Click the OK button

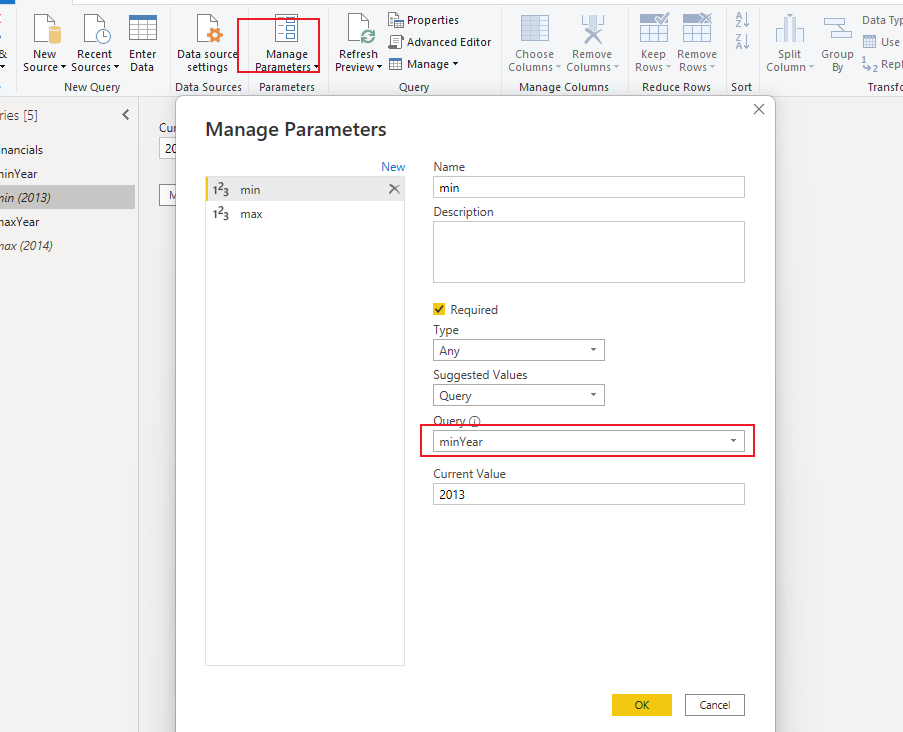pyautogui.click(x=642, y=705)
